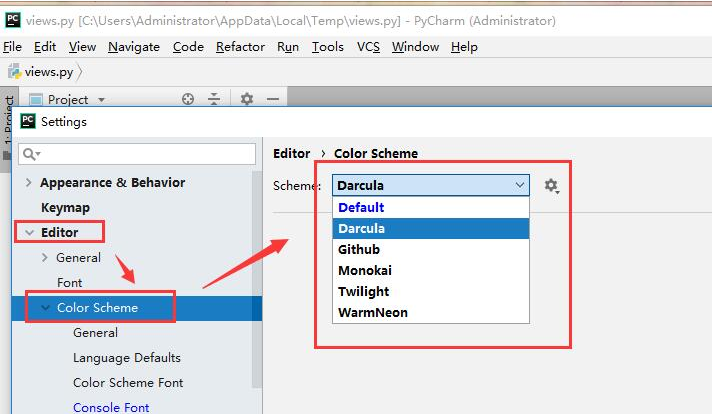Click the Settings search input field
The image size is (712, 415).
pyautogui.click(x=137, y=154)
